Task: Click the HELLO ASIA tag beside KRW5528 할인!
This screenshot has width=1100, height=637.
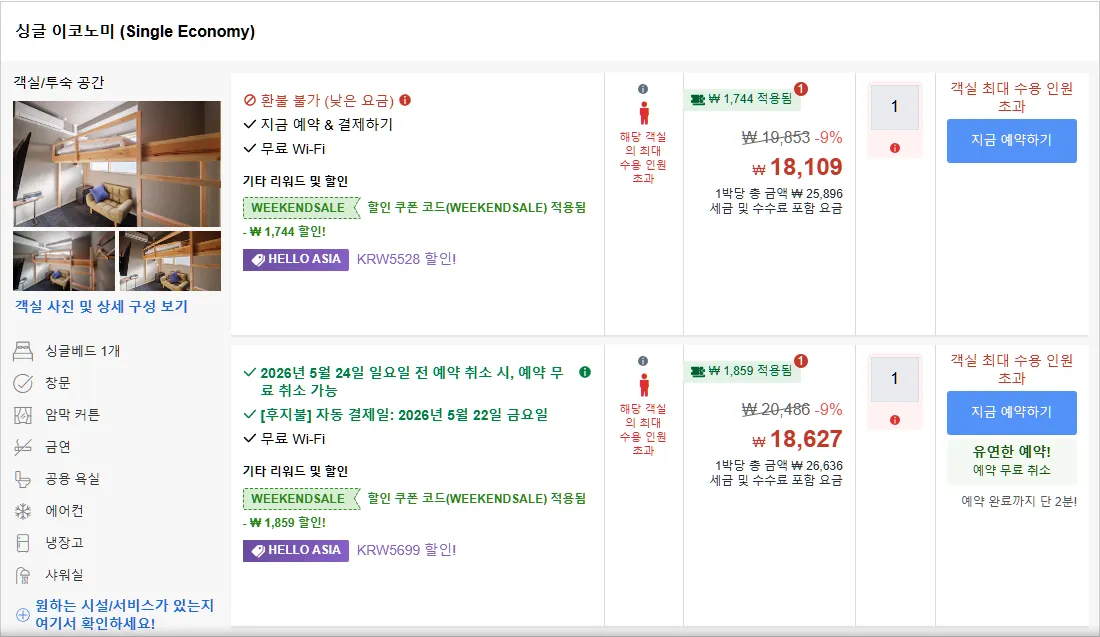Action: [296, 259]
